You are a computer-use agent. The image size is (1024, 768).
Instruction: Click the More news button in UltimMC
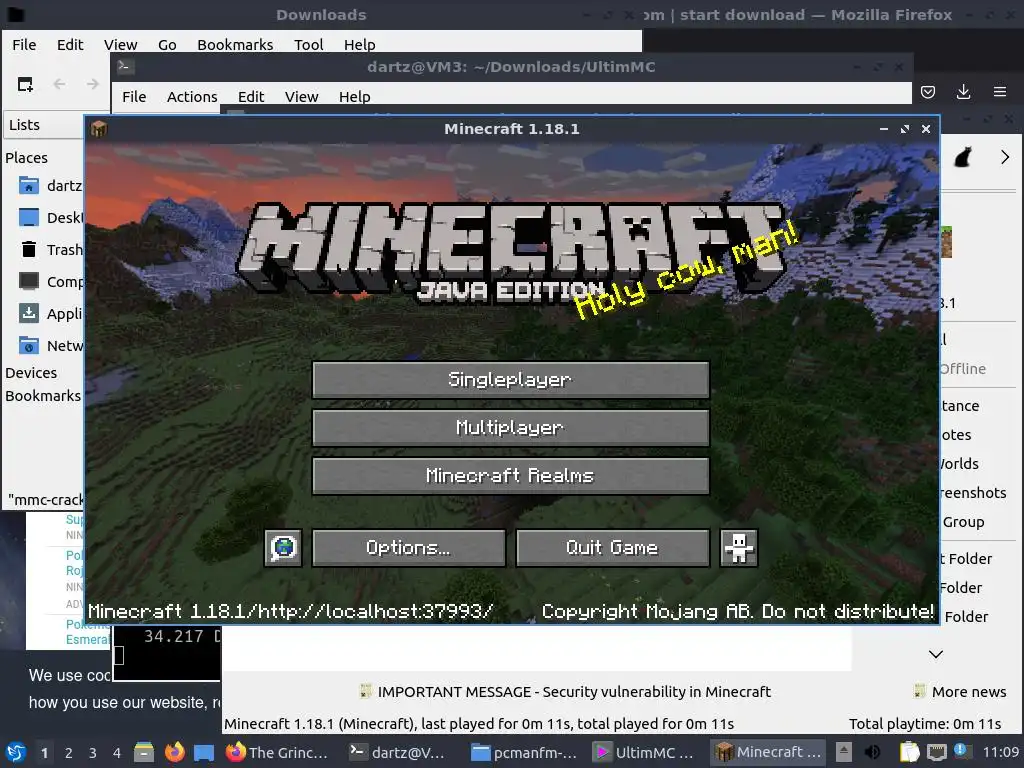960,692
